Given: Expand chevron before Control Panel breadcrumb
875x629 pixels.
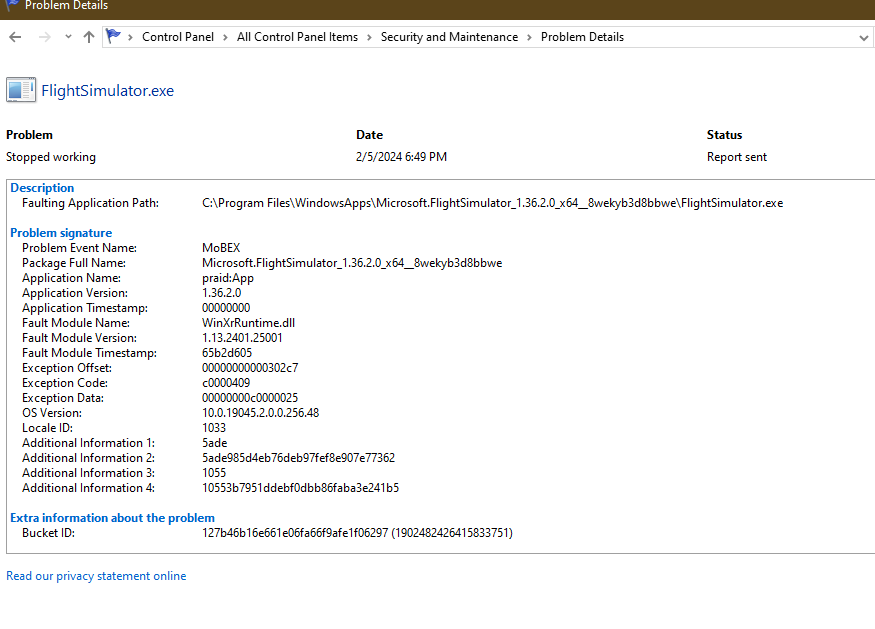Looking at the screenshot, I should tap(130, 37).
